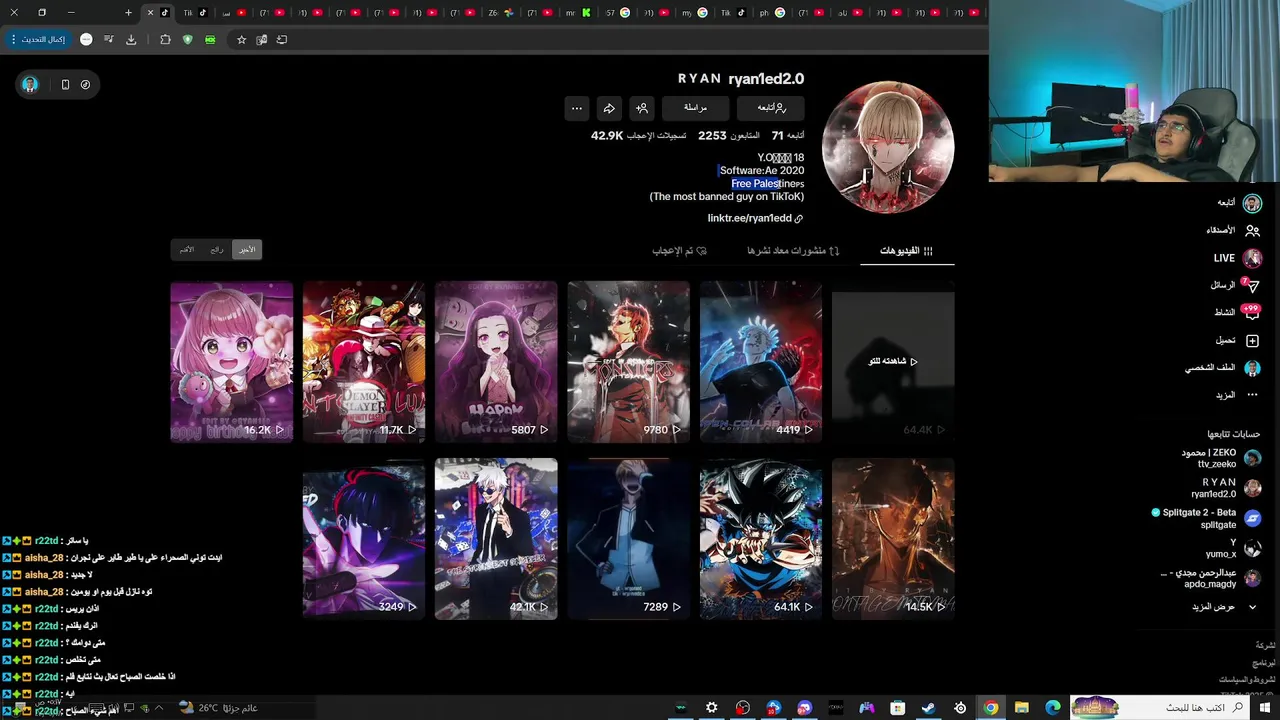Open the Activity notifications with 99+ badge

pos(1237,312)
